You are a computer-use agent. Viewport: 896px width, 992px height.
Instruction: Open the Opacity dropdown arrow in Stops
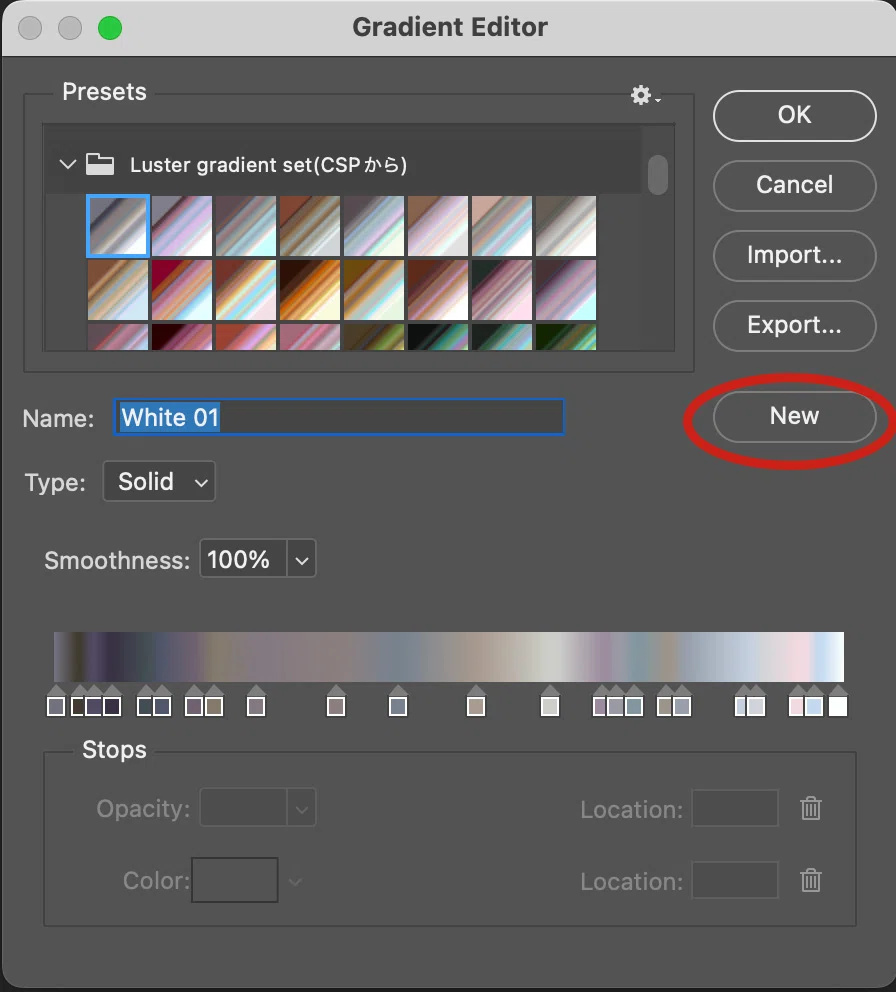pyautogui.click(x=302, y=808)
